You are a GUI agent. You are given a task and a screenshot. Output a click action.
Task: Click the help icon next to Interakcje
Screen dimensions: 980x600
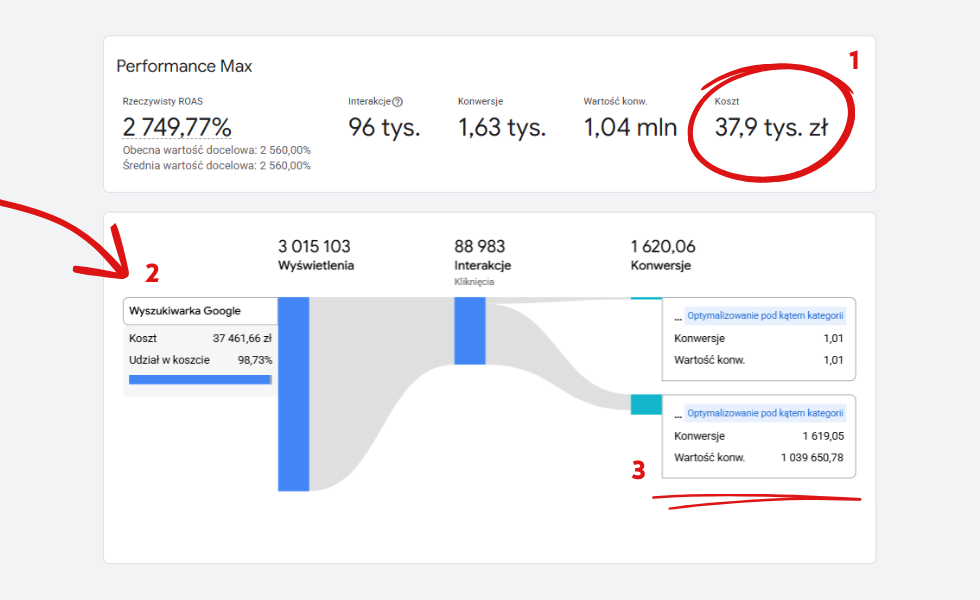[x=398, y=102]
